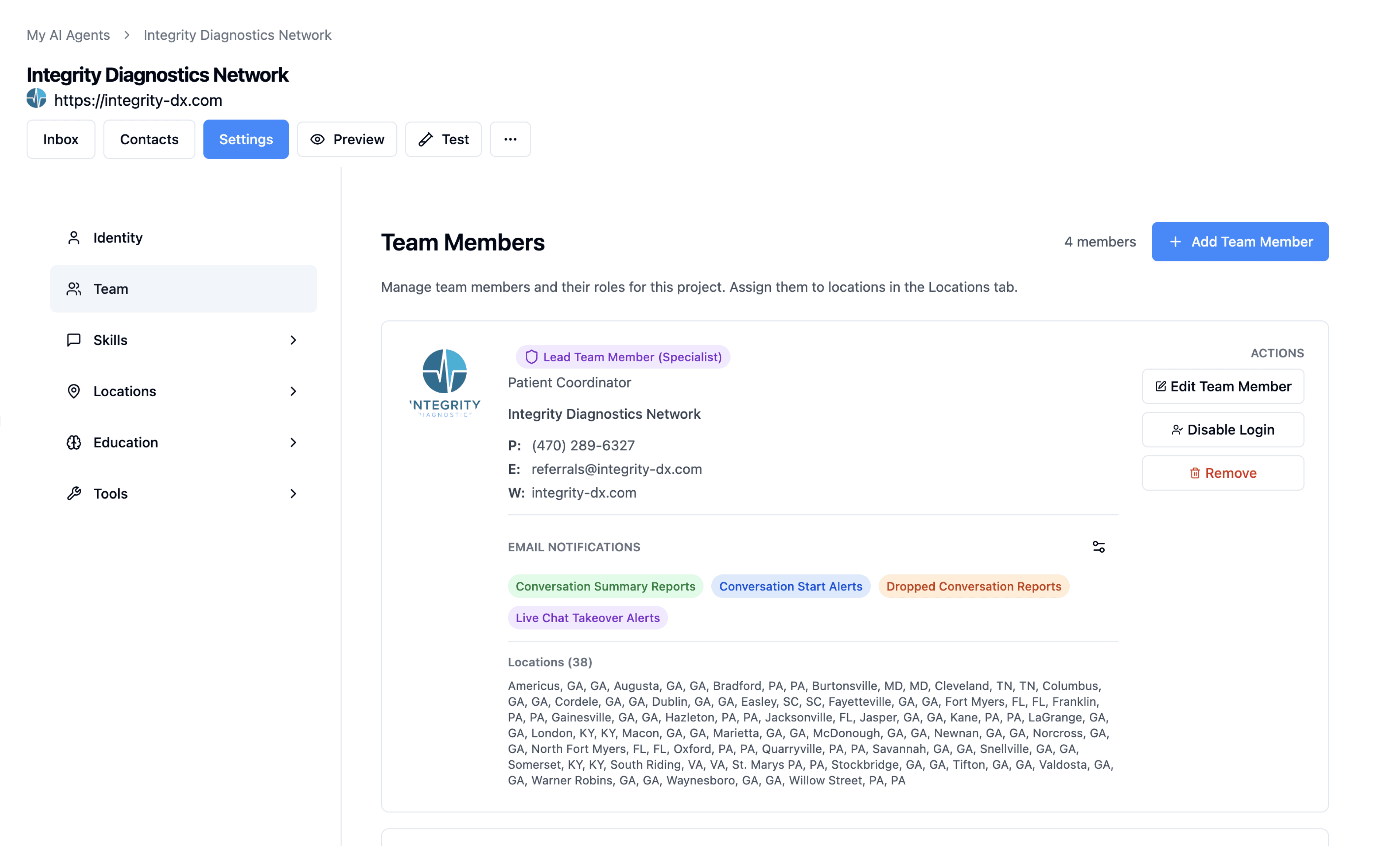Open Tools in the settings sidebar
The height and width of the screenshot is (846, 1400).
click(x=183, y=493)
